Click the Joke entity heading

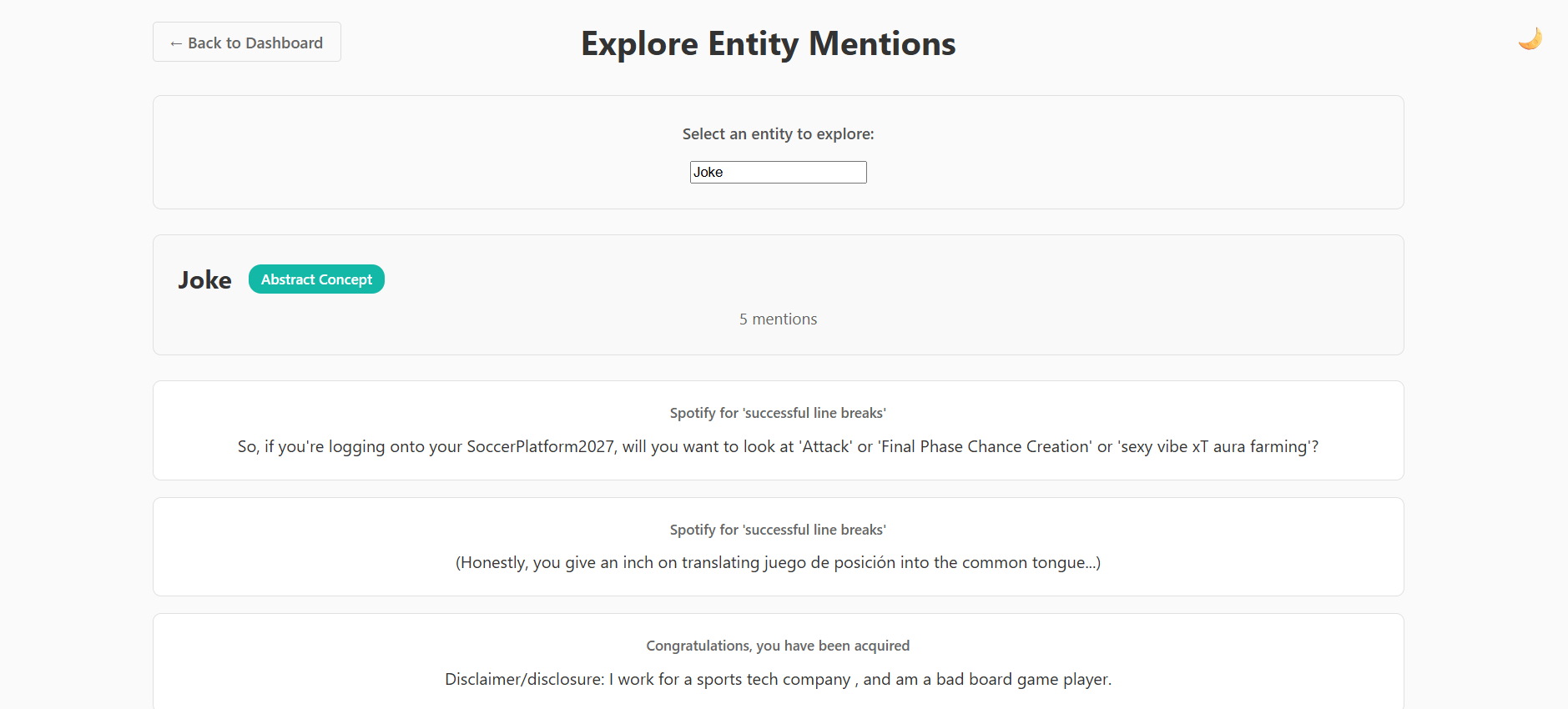(x=204, y=280)
